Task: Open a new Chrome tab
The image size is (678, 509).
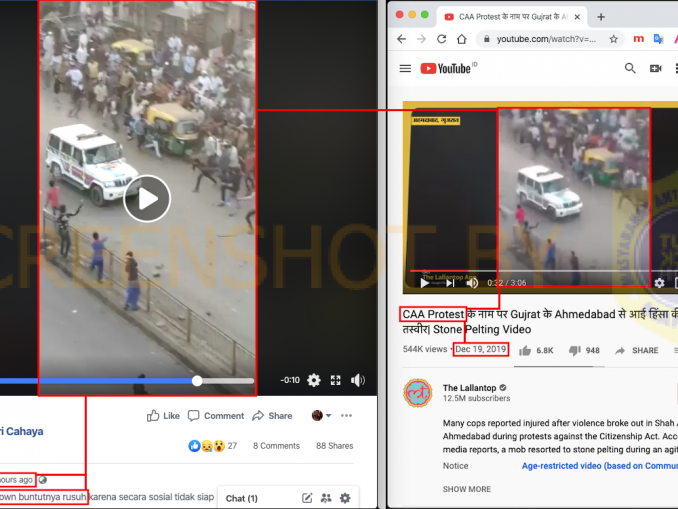Action: coord(601,17)
